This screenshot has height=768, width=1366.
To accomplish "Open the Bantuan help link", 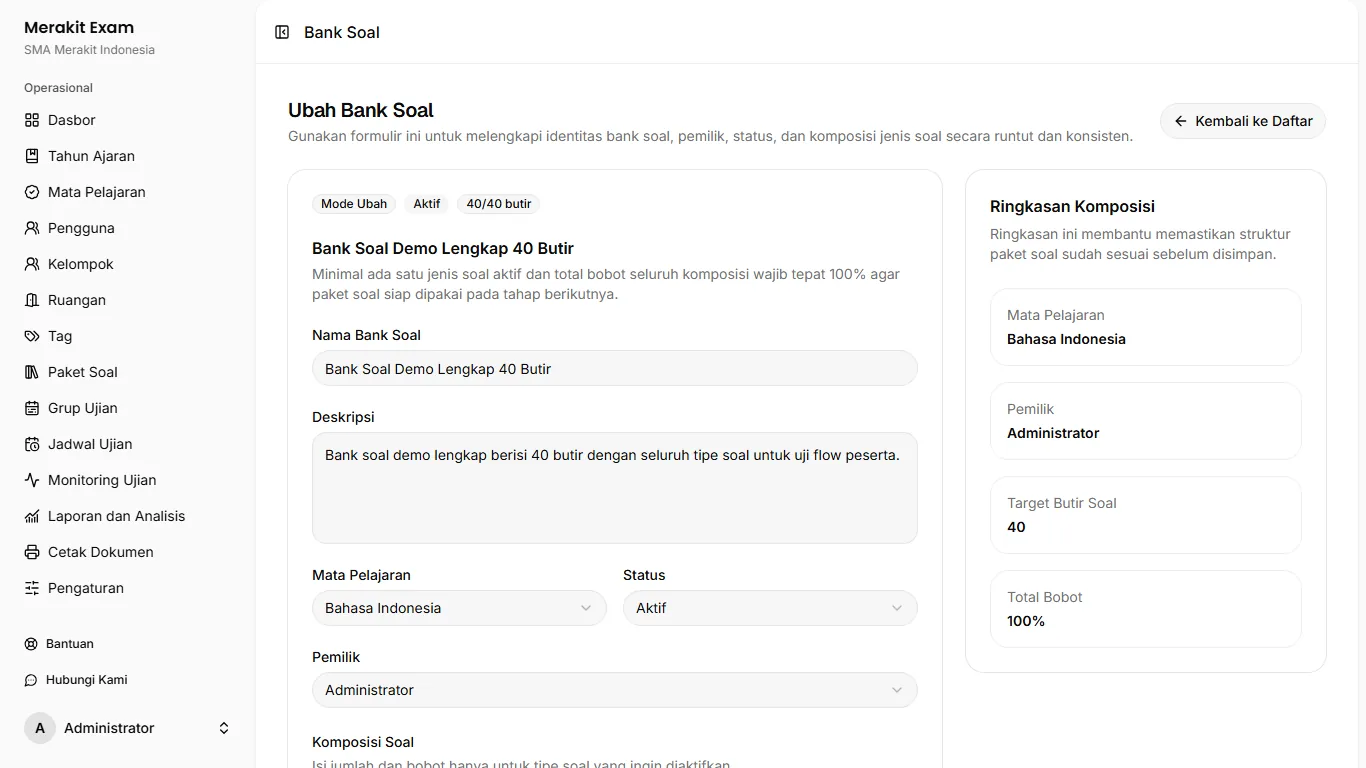I will click(x=128, y=644).
